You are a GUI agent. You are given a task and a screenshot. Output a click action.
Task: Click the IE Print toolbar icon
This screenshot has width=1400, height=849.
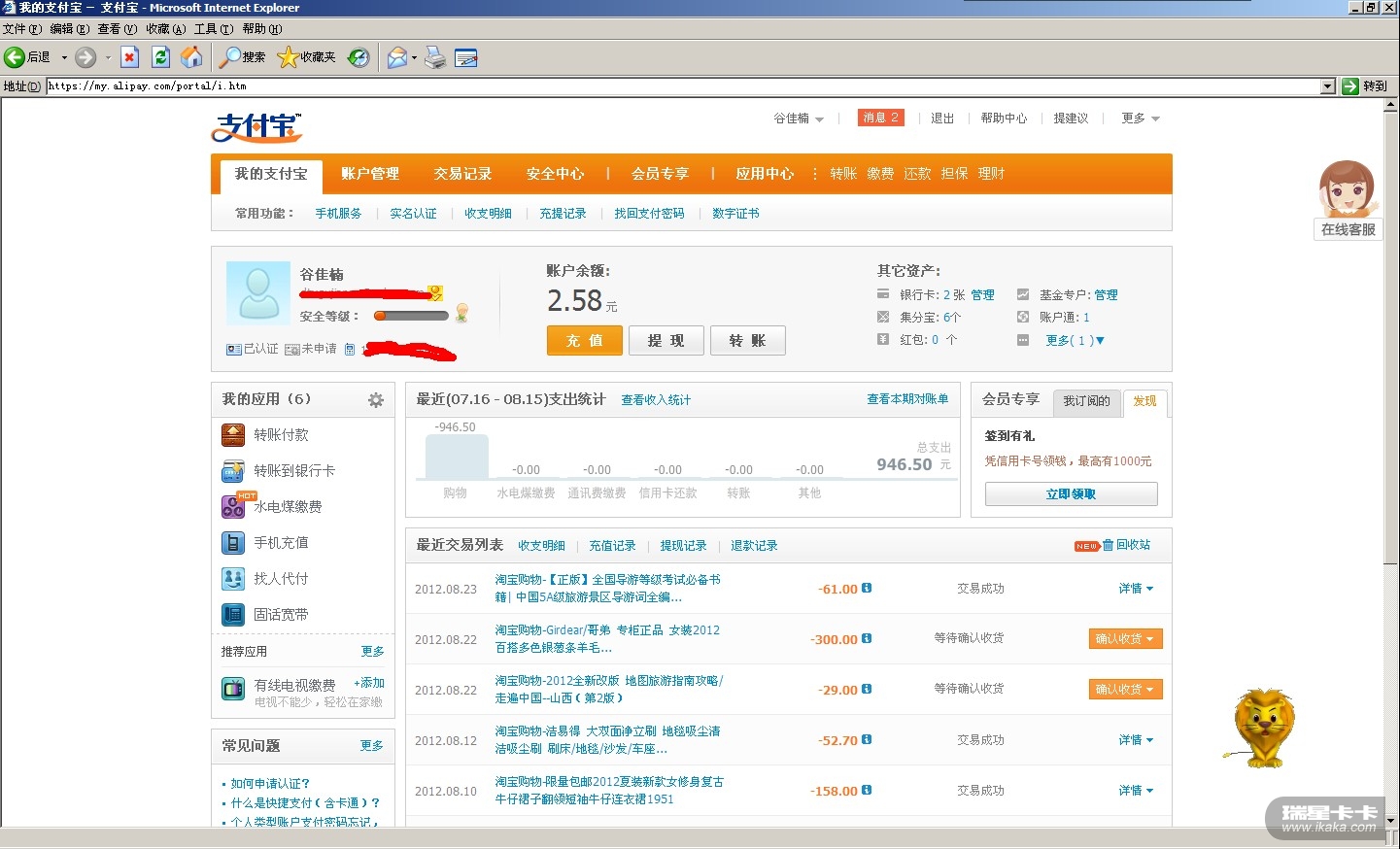tap(435, 57)
